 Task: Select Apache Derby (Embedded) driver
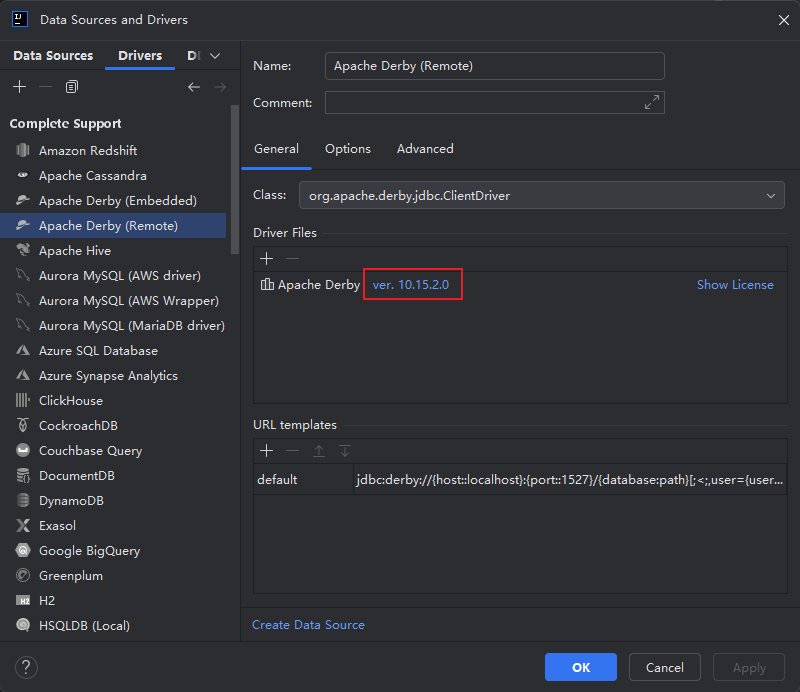click(113, 200)
